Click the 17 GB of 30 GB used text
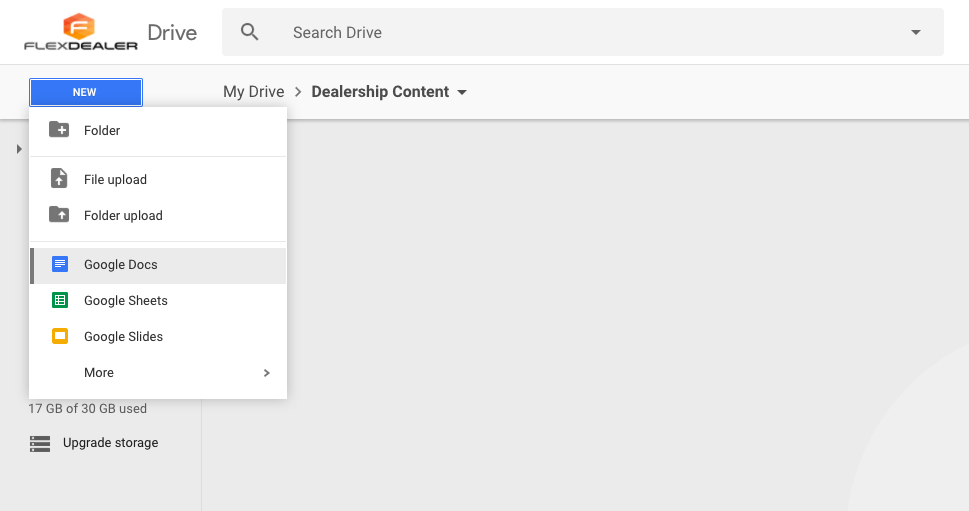This screenshot has height=511, width=969. pyautogui.click(x=88, y=409)
